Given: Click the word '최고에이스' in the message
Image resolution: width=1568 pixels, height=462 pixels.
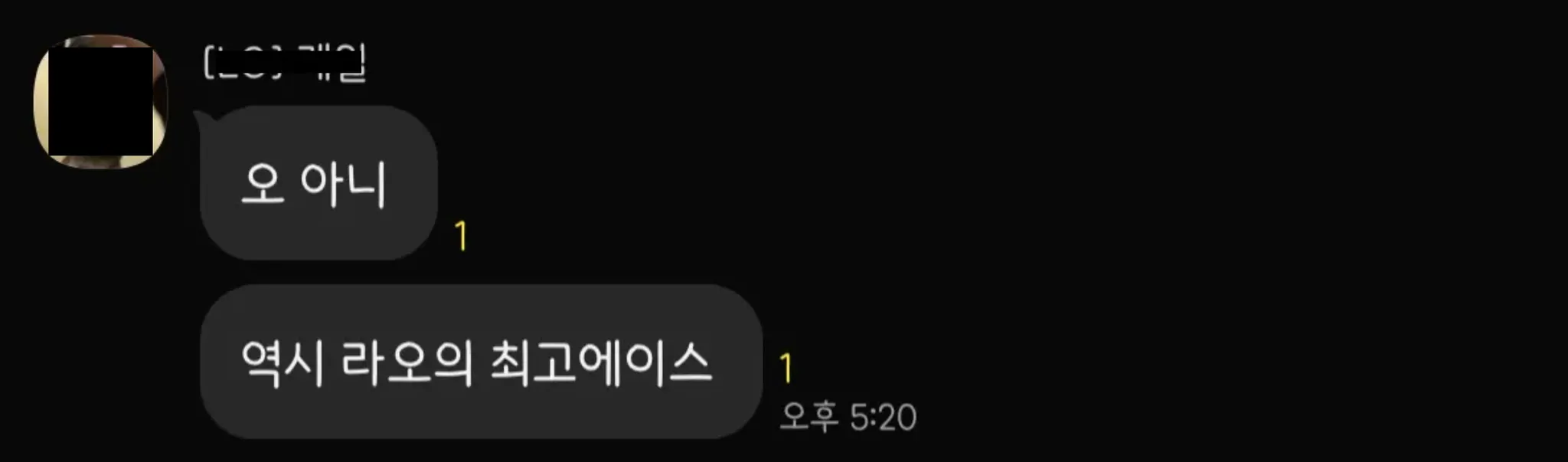Looking at the screenshot, I should pyautogui.click(x=601, y=362).
